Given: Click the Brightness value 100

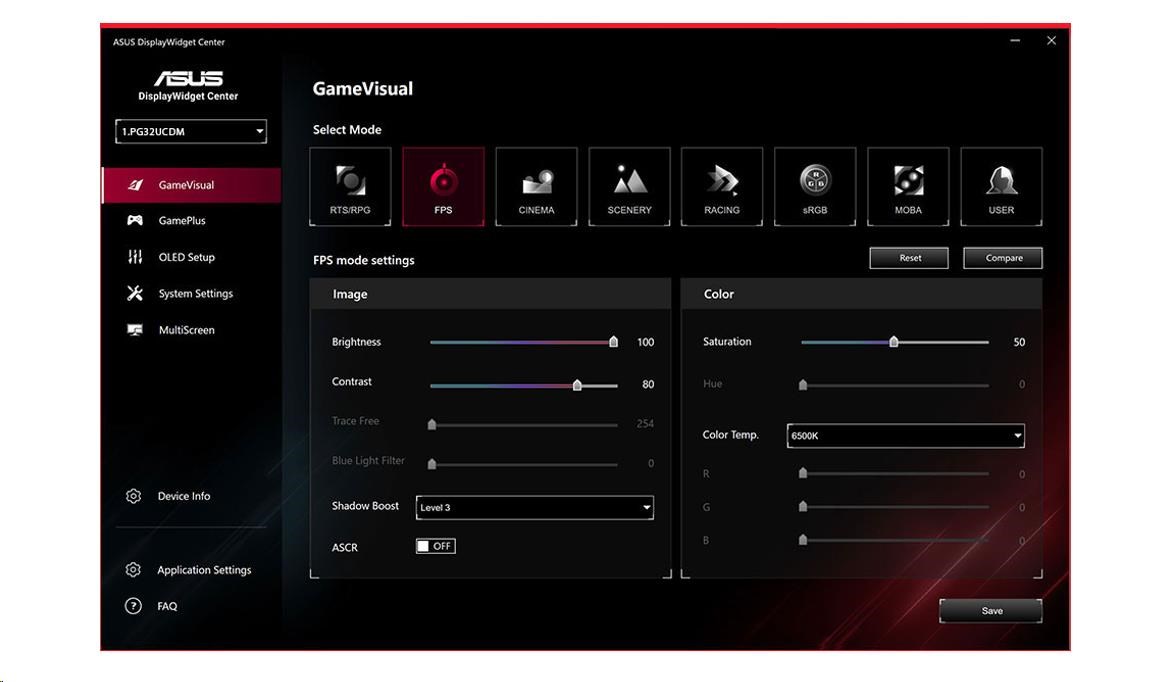Looking at the screenshot, I should click(646, 342).
